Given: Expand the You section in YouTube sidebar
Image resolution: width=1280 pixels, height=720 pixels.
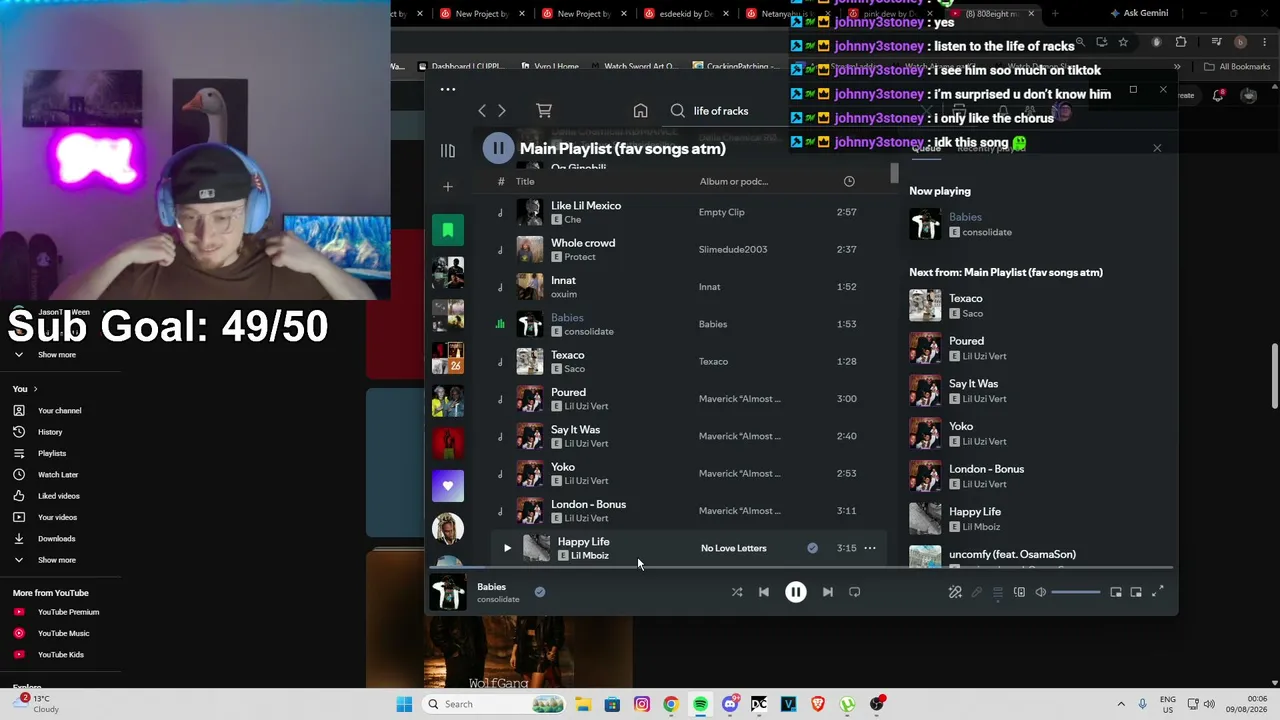Looking at the screenshot, I should click(24, 389).
